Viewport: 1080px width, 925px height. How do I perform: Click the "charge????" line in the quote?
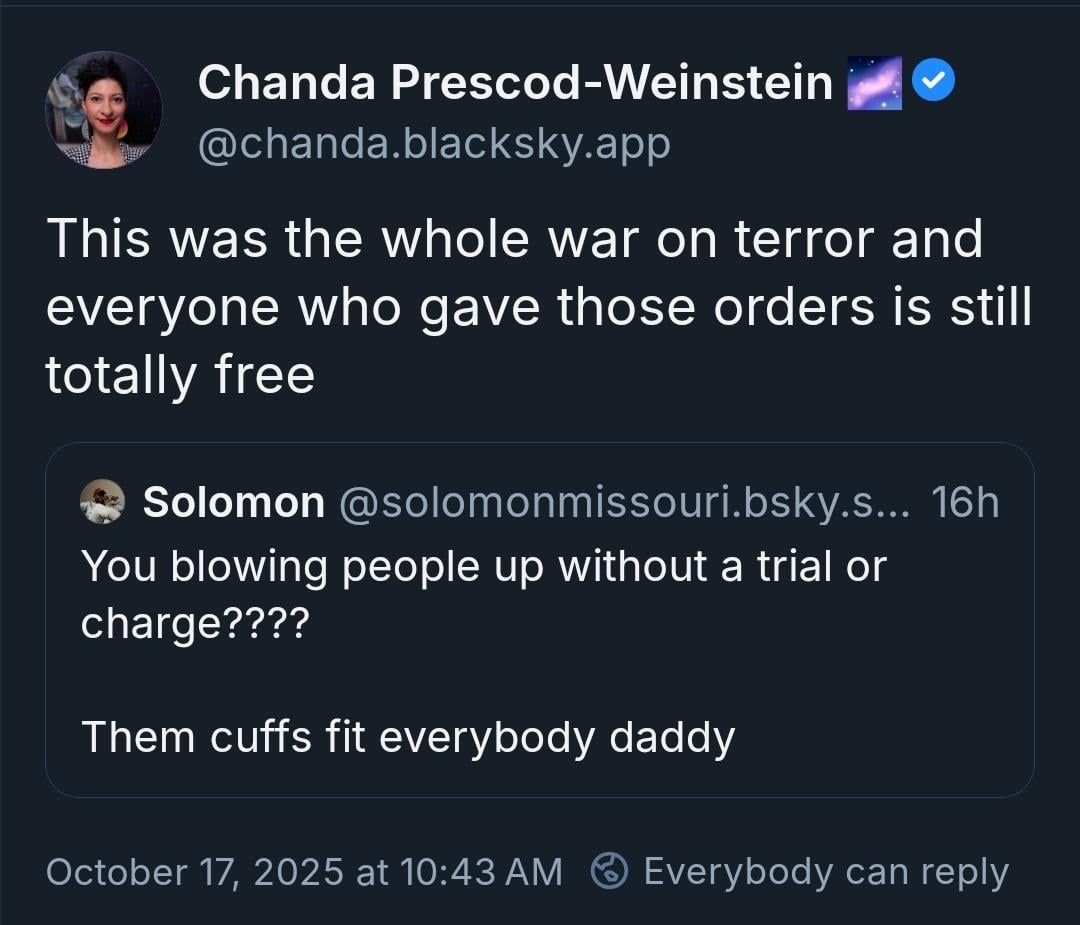[196, 624]
